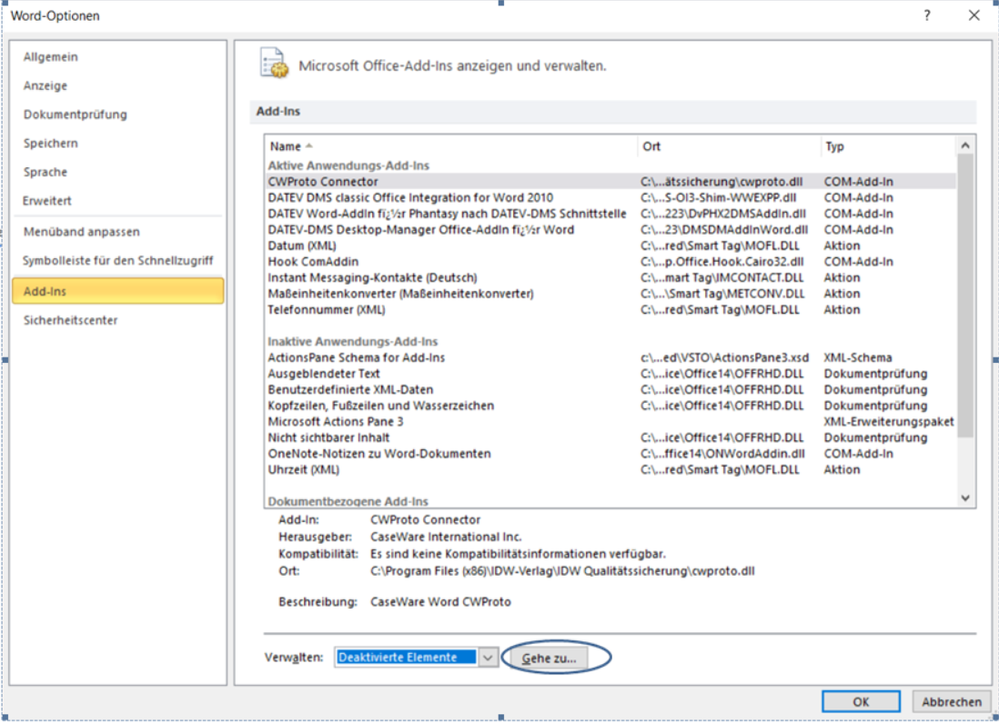Click the XML-Erweiterungspaket type cell
999x723 pixels.
tap(889, 421)
